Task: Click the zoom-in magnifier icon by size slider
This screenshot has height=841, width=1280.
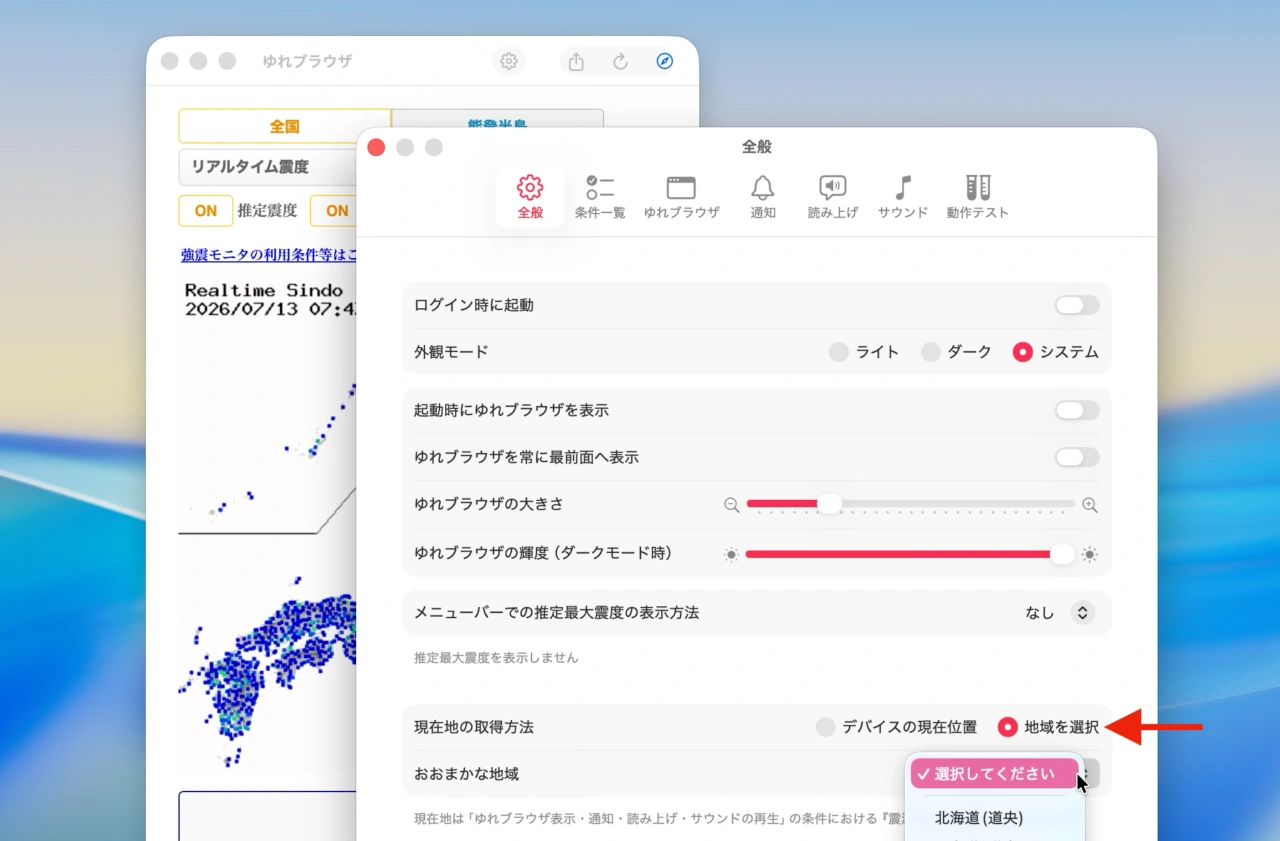Action: (1090, 505)
